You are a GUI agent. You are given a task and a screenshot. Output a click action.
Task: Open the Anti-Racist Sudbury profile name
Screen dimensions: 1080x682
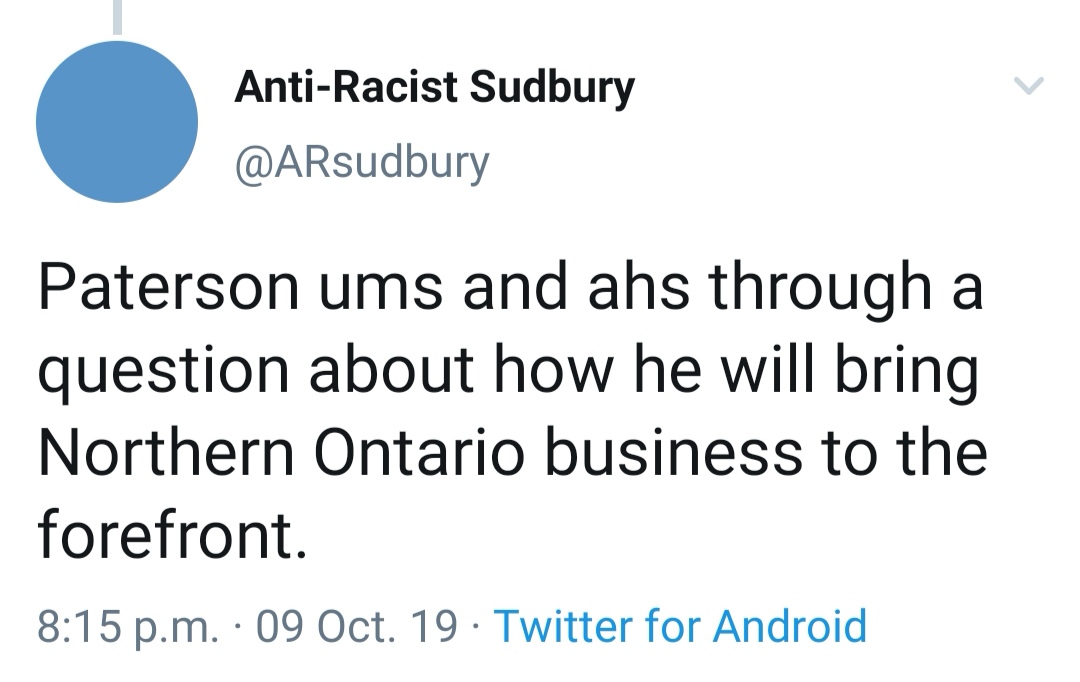434,88
